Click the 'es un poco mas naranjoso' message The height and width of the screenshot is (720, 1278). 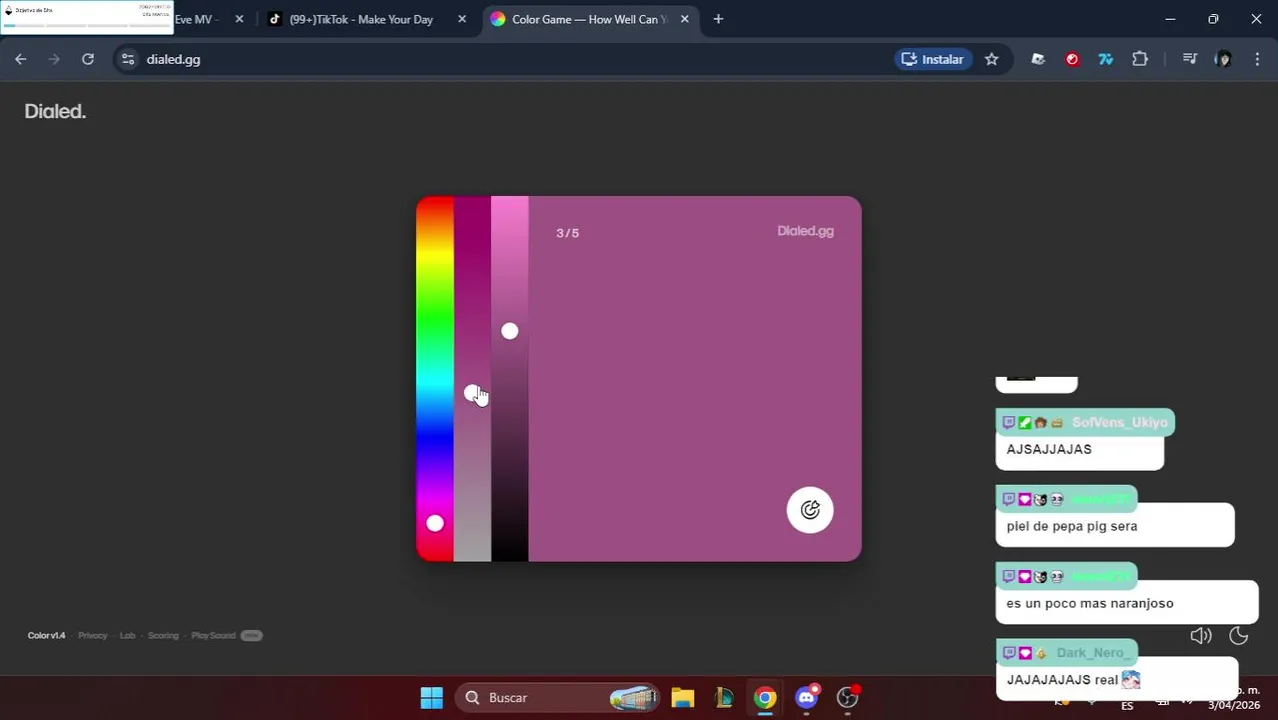[1090, 603]
